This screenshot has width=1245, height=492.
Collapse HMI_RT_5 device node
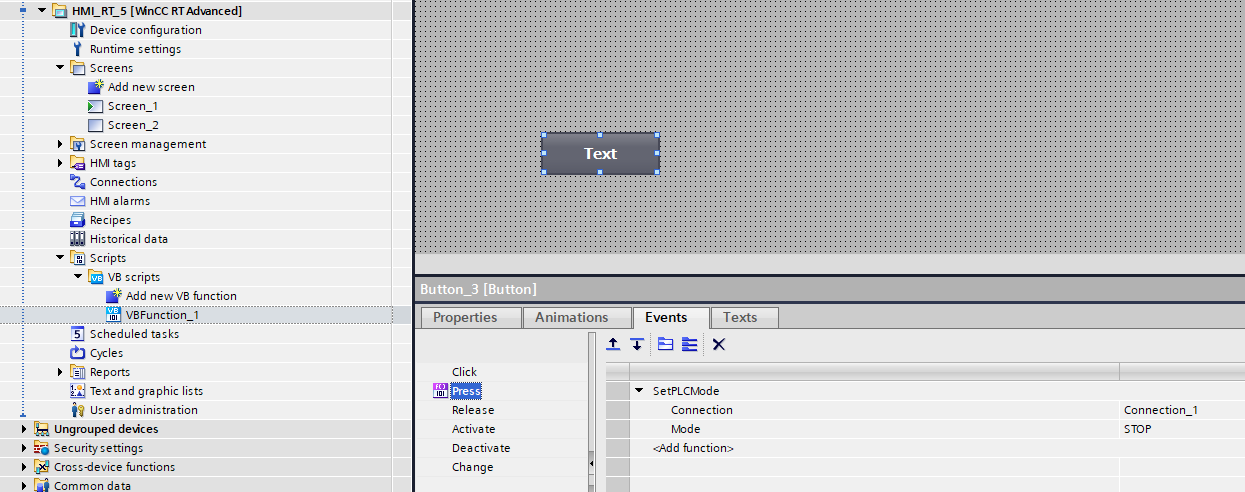coord(41,11)
